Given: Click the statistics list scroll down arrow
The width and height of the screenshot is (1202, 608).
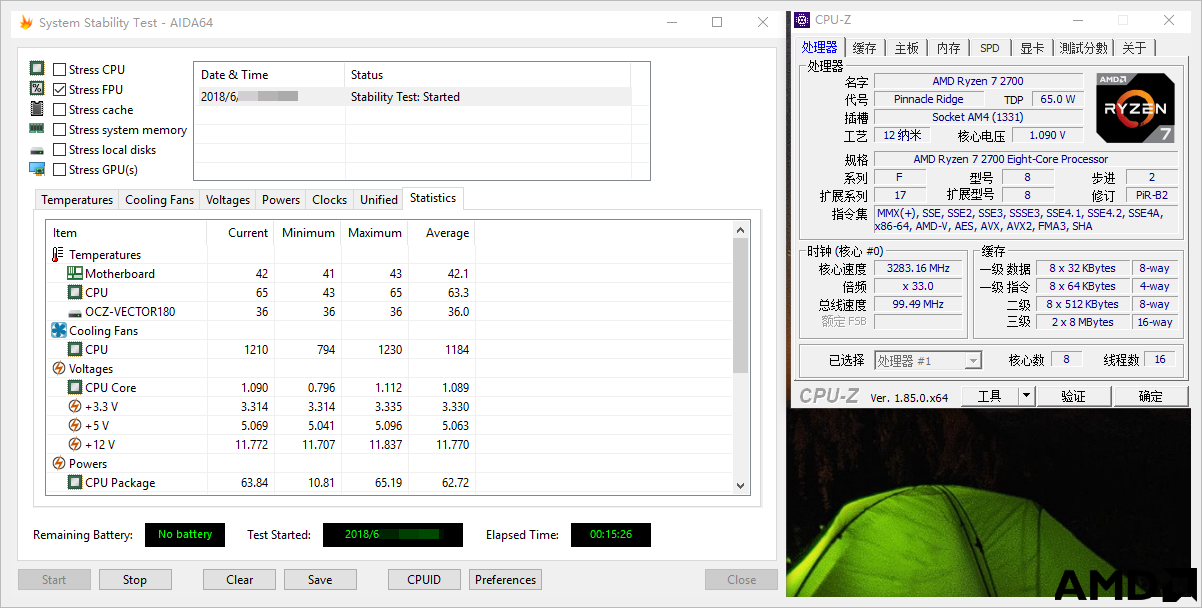Looking at the screenshot, I should [741, 486].
